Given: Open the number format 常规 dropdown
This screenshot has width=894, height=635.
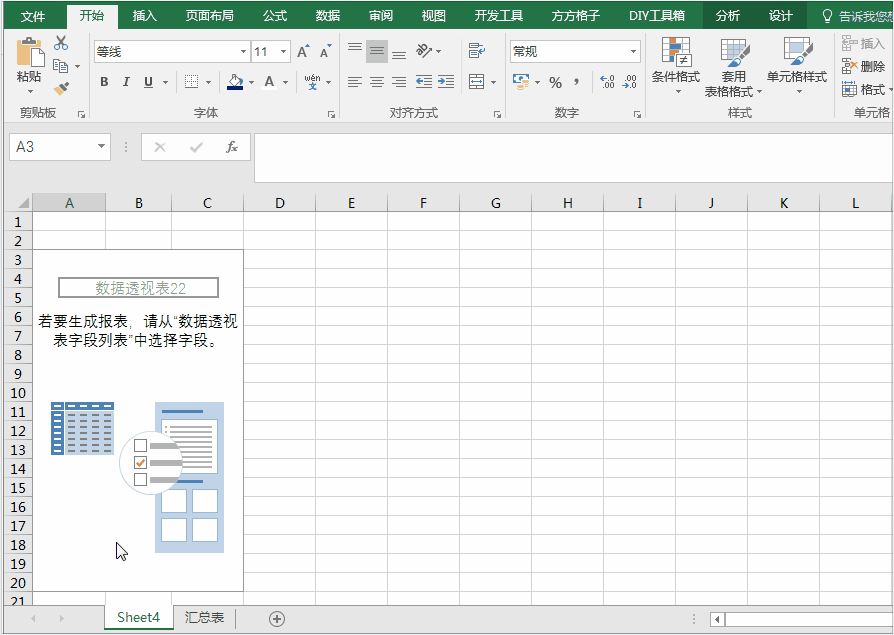Looking at the screenshot, I should coord(633,52).
